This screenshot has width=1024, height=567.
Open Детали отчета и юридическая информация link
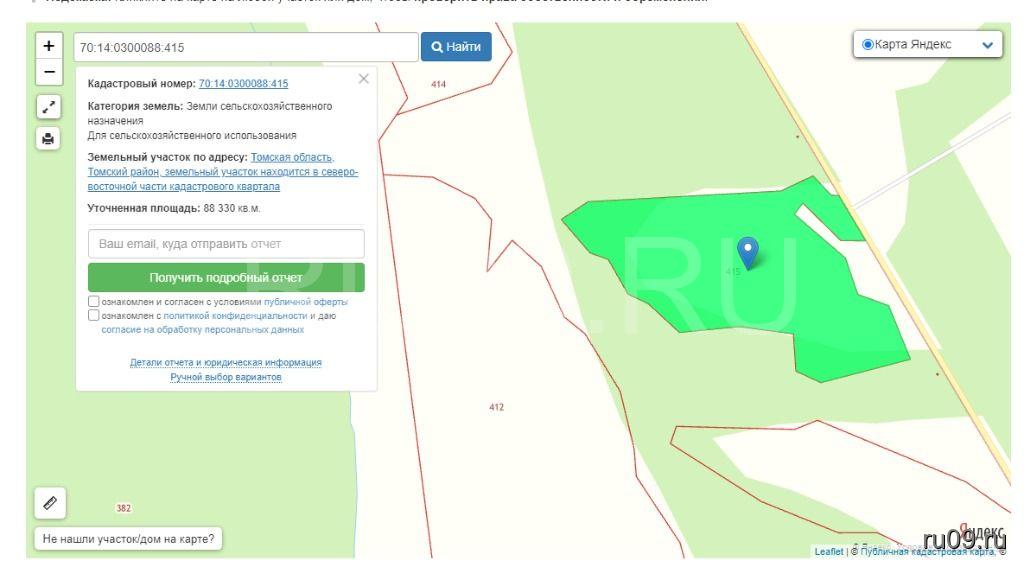(226, 362)
